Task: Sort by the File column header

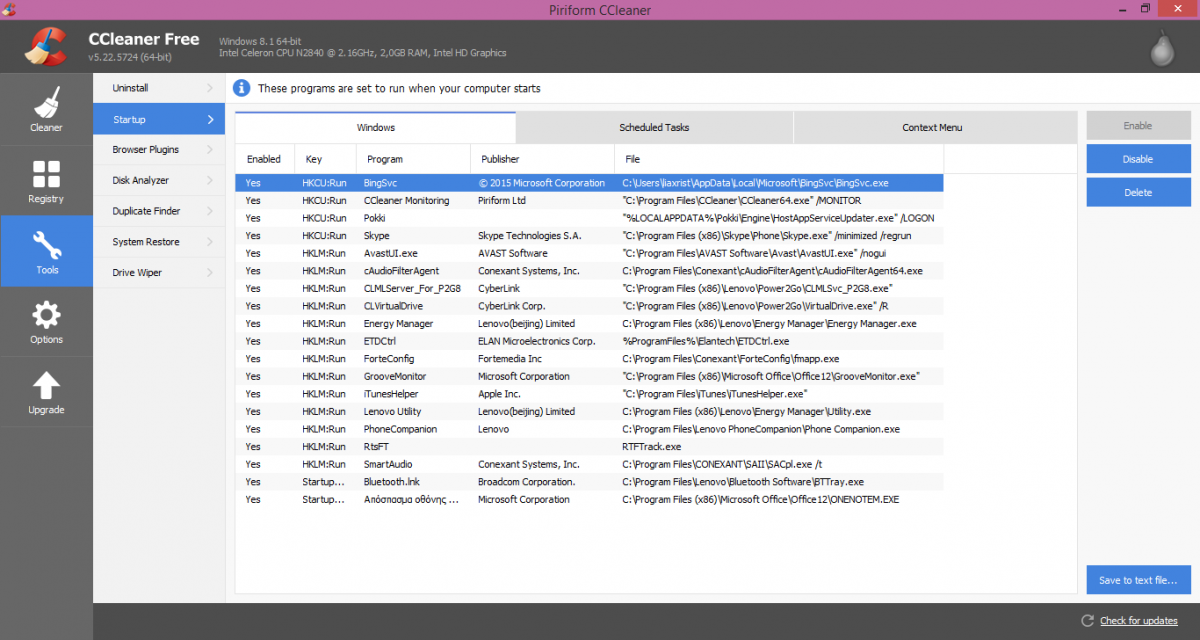Action: [x=779, y=159]
